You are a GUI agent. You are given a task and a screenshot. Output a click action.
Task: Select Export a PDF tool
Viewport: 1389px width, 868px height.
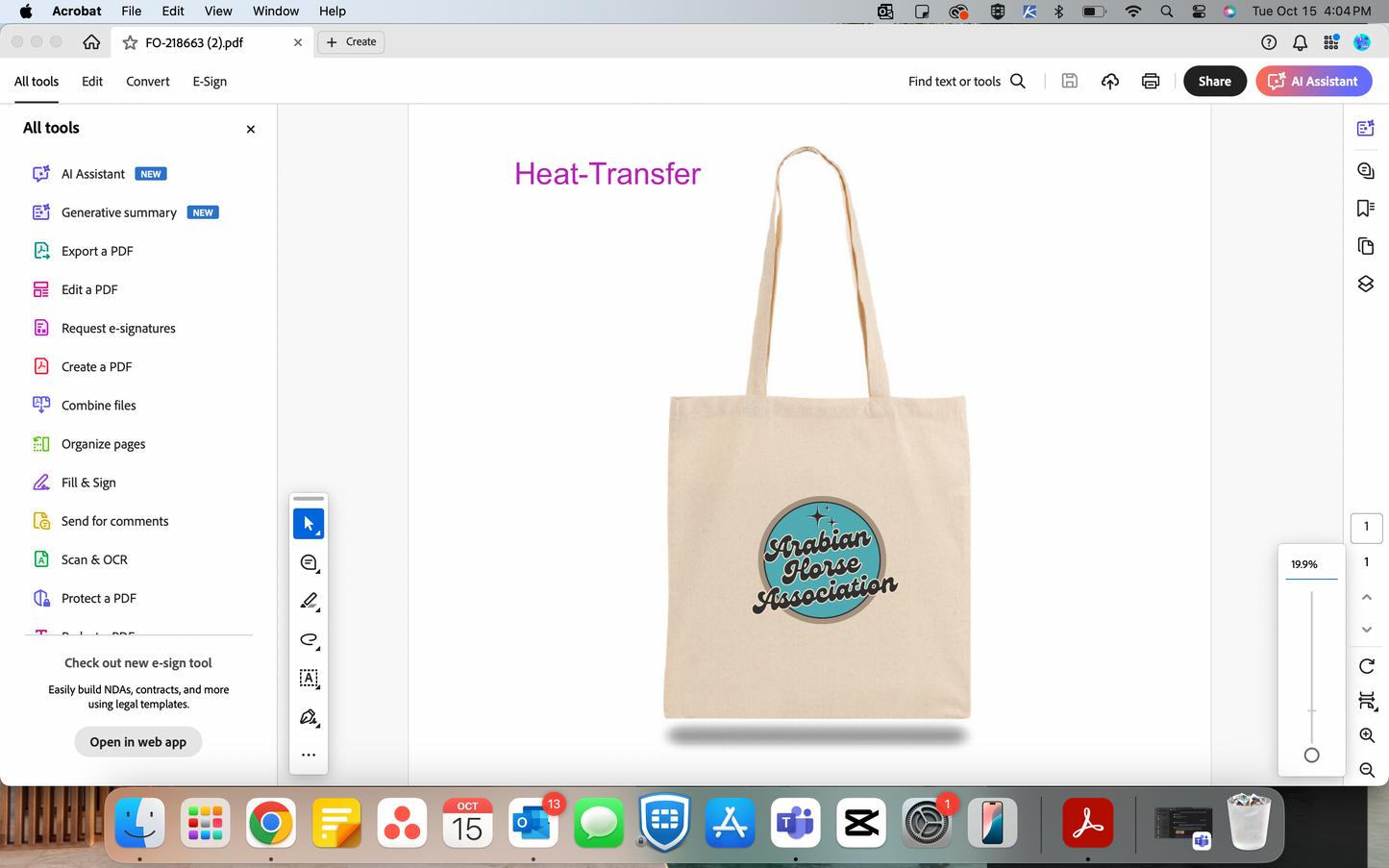pyautogui.click(x=83, y=251)
